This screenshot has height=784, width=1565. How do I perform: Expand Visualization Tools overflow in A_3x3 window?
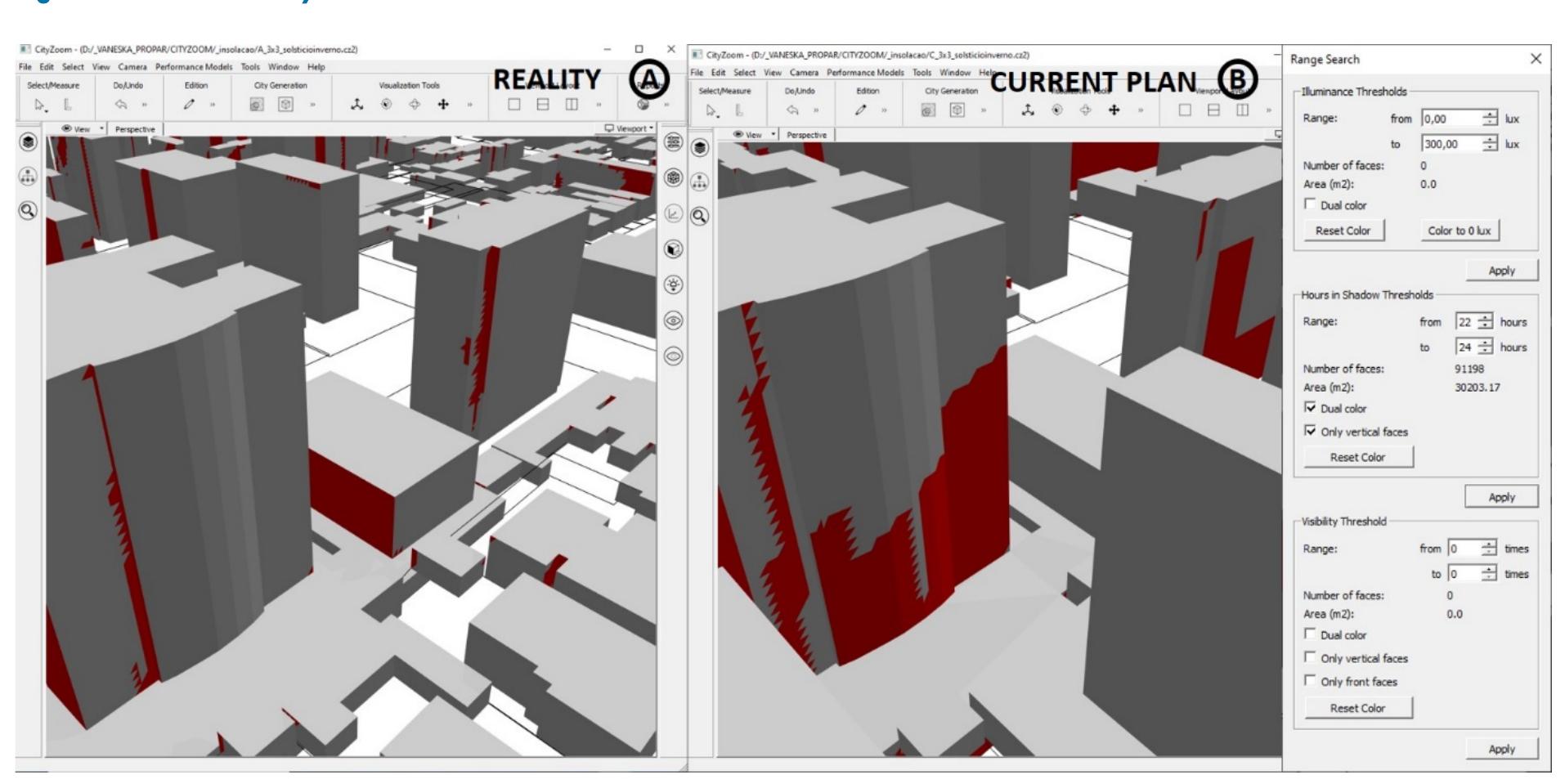click(469, 105)
